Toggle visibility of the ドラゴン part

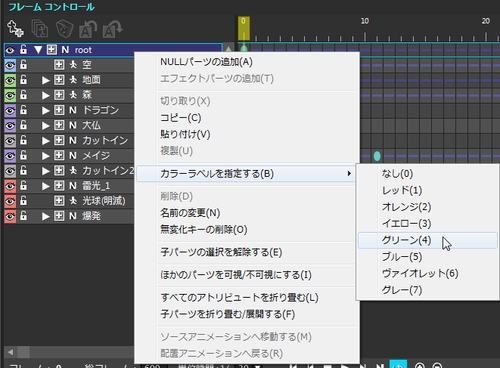click(10, 110)
